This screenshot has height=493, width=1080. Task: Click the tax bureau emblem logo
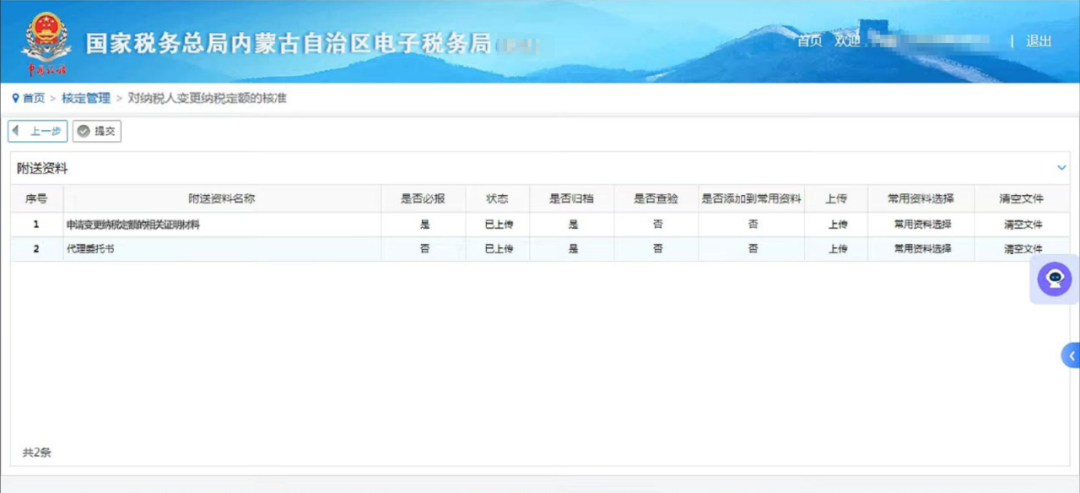click(x=46, y=42)
